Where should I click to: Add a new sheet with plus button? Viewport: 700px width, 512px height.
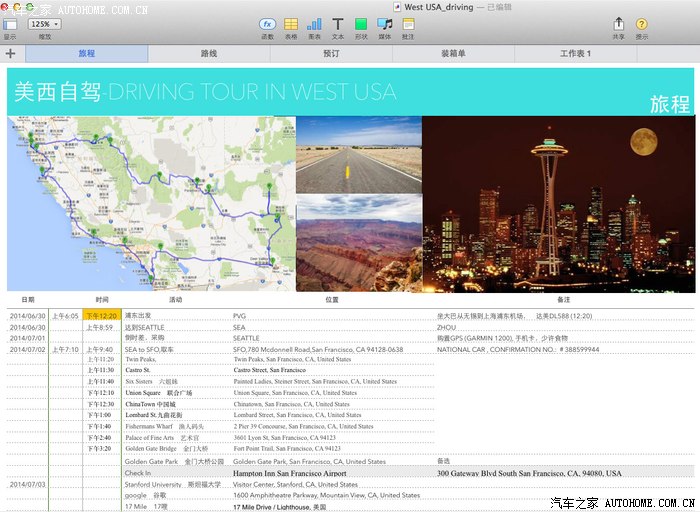(10, 53)
